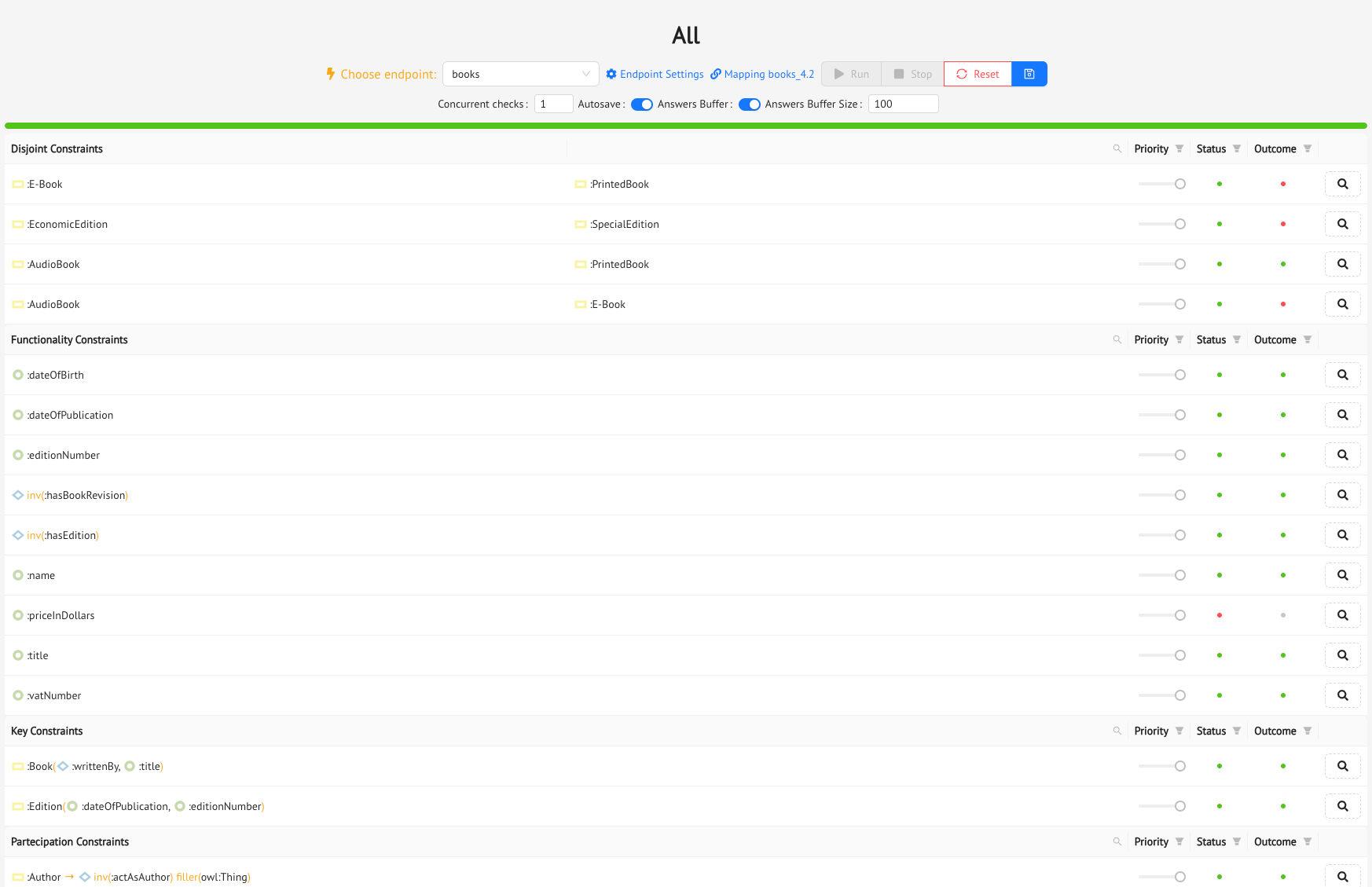The height and width of the screenshot is (887, 1372).
Task: Click the Run button
Action: (x=851, y=74)
